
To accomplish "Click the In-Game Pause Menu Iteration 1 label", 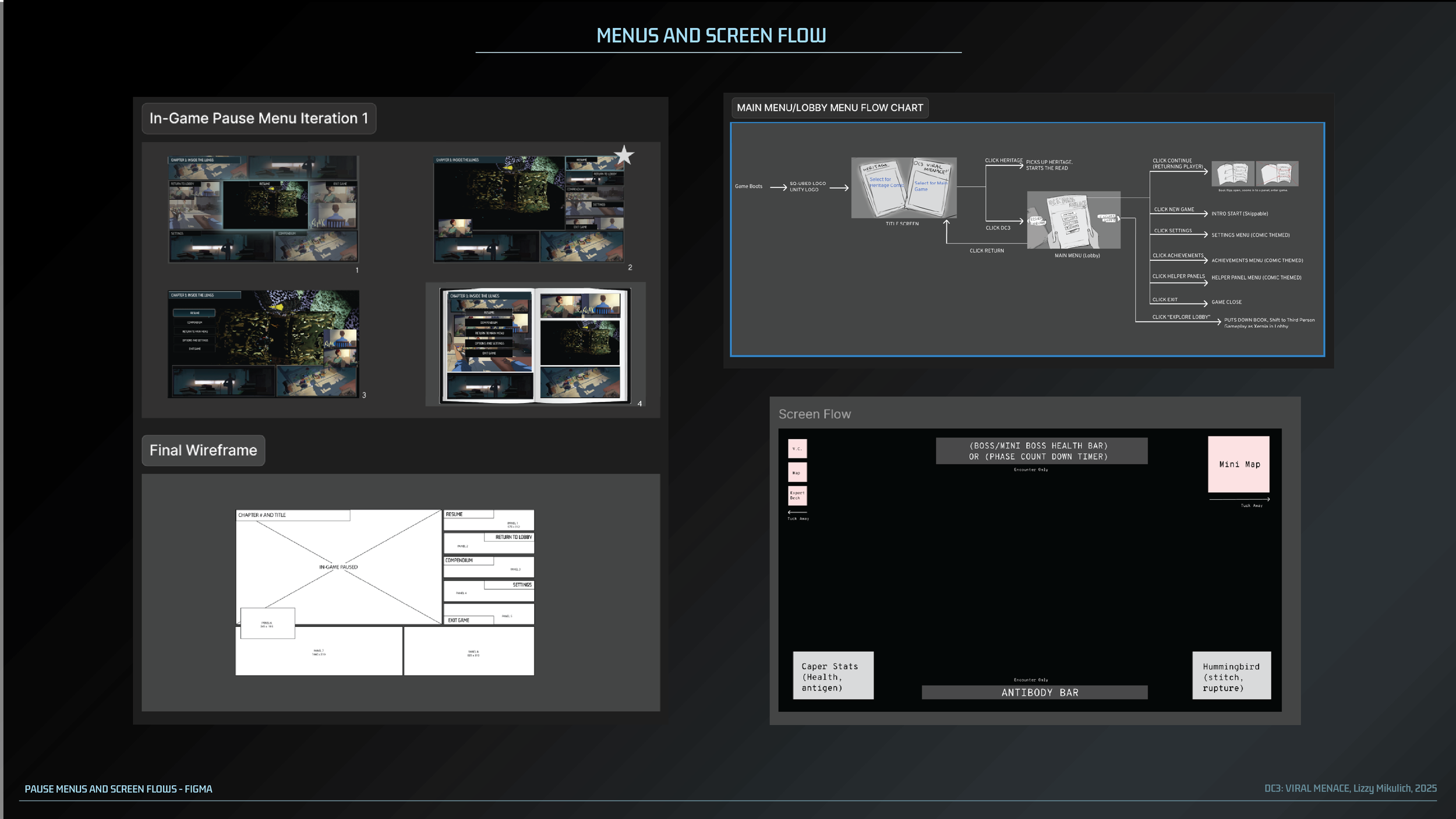I will point(259,118).
